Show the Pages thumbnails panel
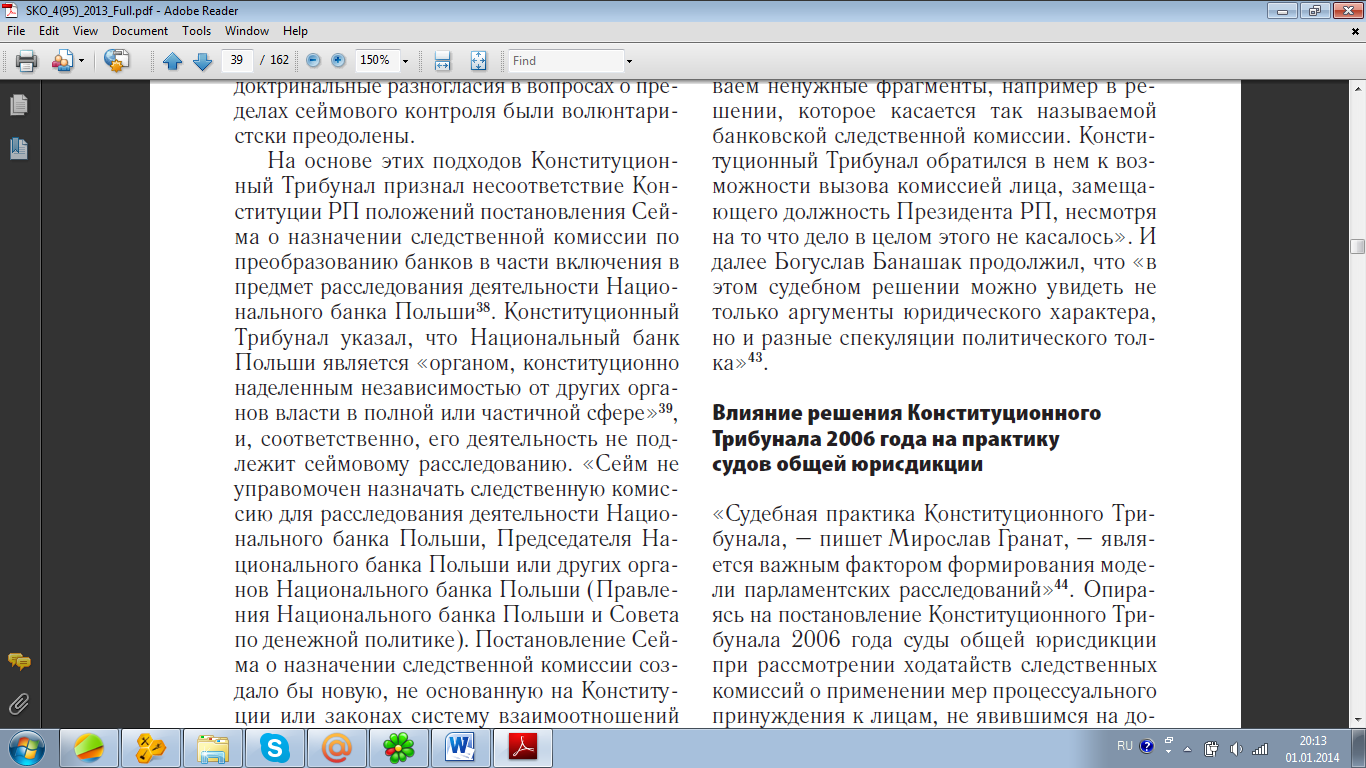 [x=18, y=105]
